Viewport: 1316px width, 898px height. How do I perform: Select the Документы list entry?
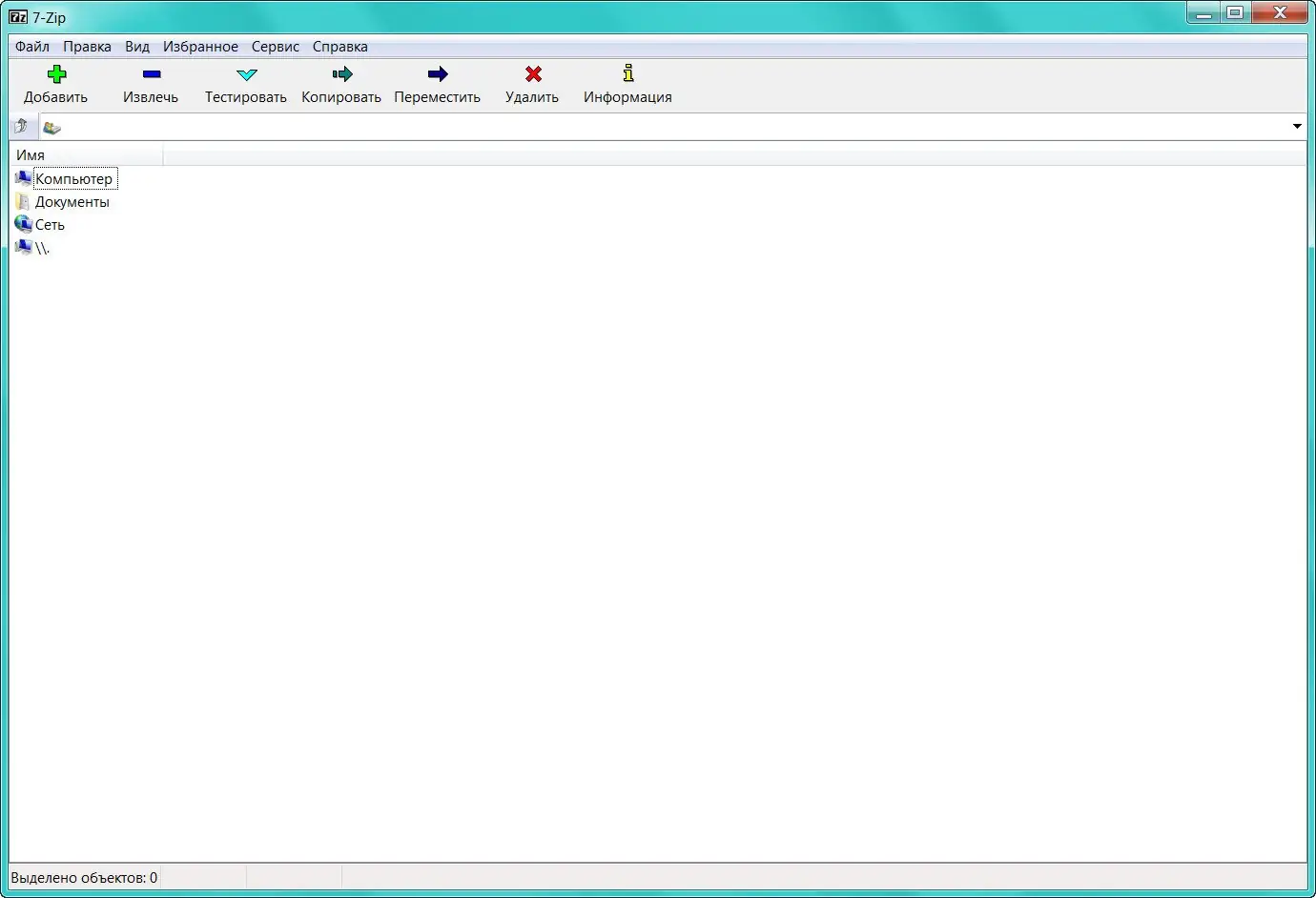pos(72,201)
